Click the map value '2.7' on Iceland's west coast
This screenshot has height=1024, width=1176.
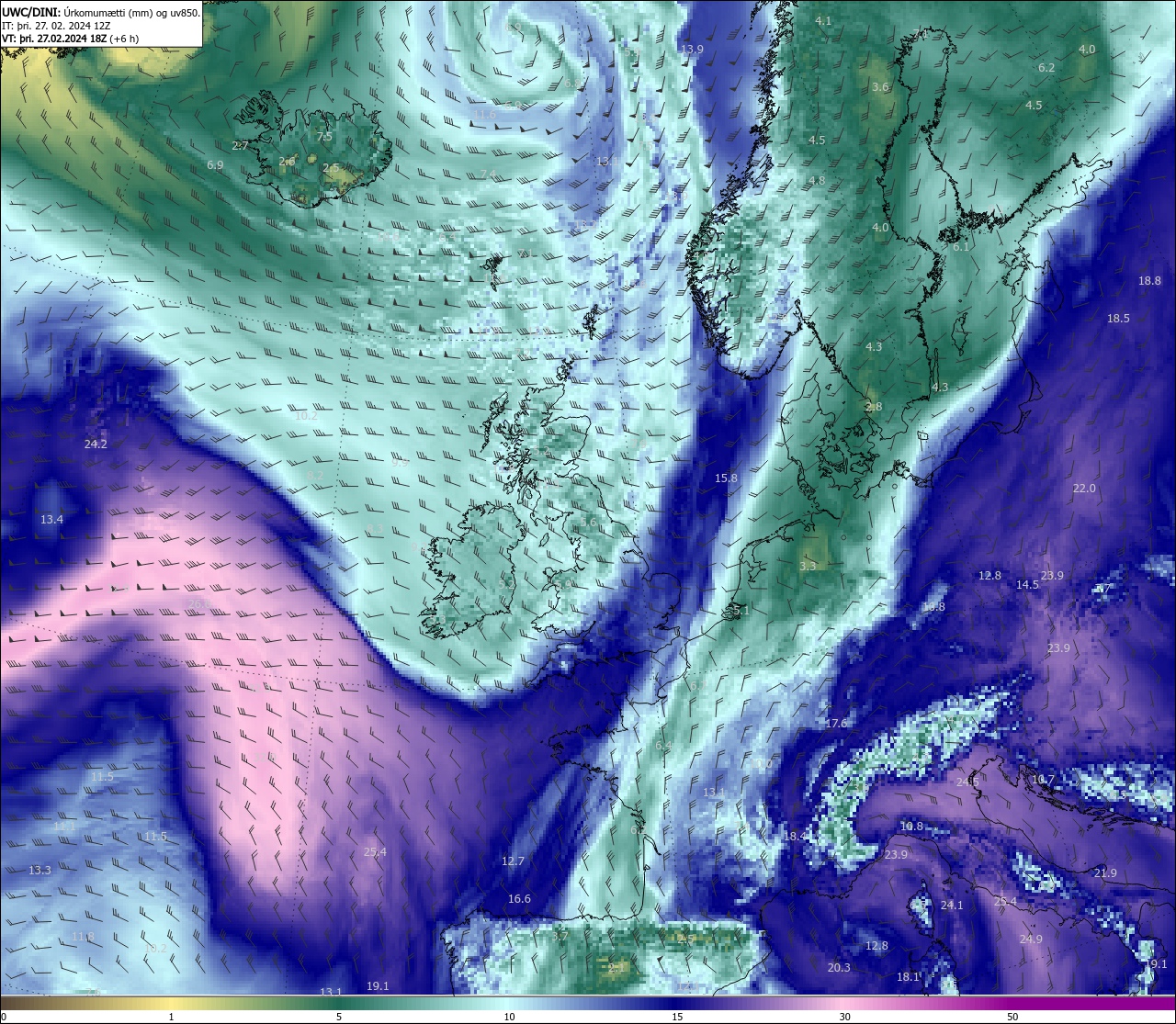click(241, 145)
